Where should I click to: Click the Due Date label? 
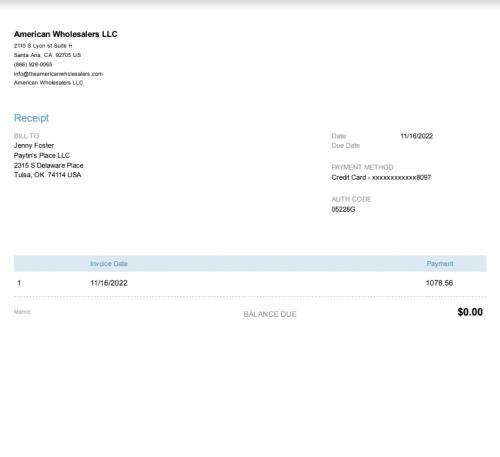pos(346,146)
